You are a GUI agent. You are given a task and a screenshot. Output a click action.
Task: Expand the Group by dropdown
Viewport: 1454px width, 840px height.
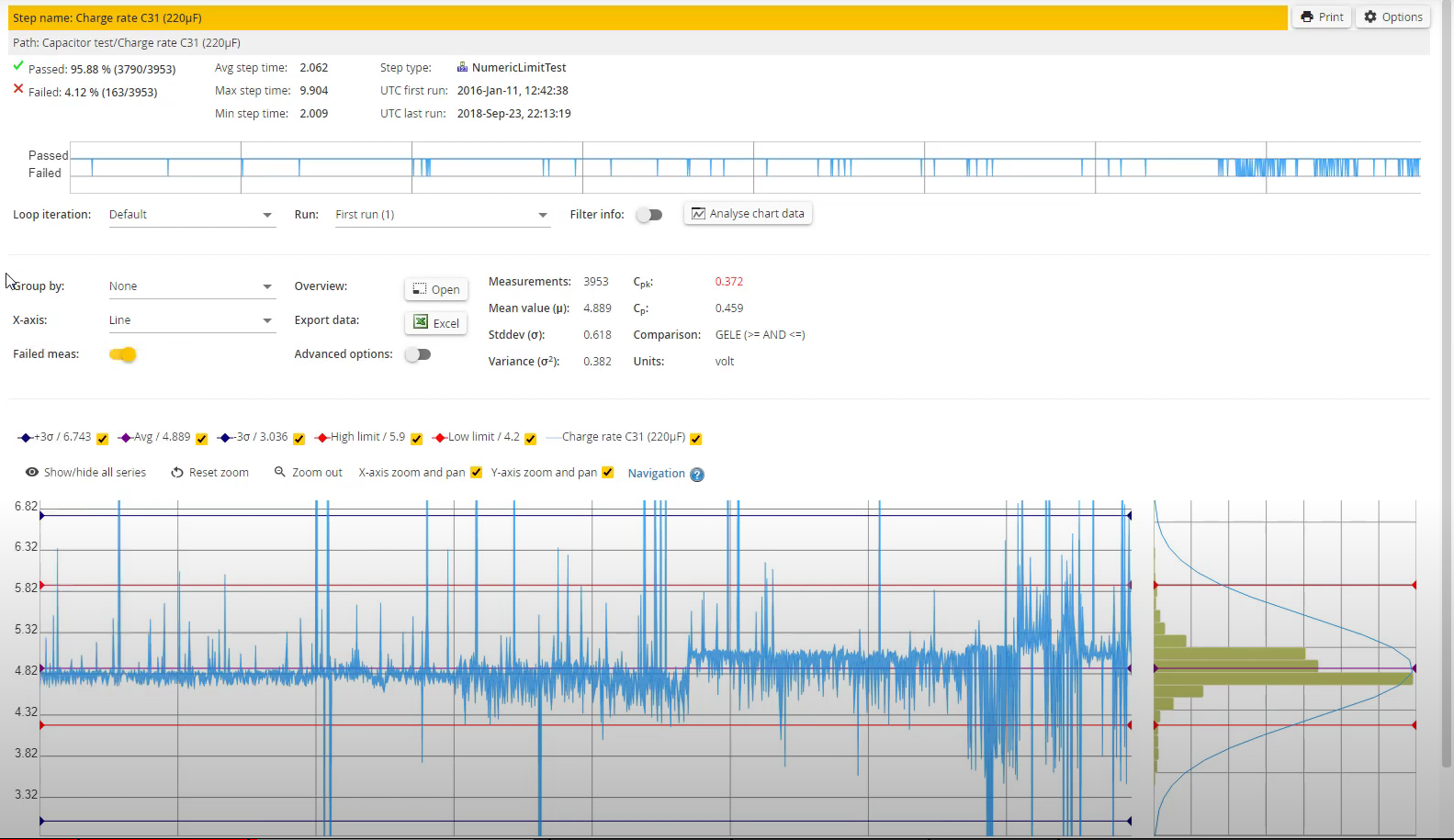click(191, 286)
